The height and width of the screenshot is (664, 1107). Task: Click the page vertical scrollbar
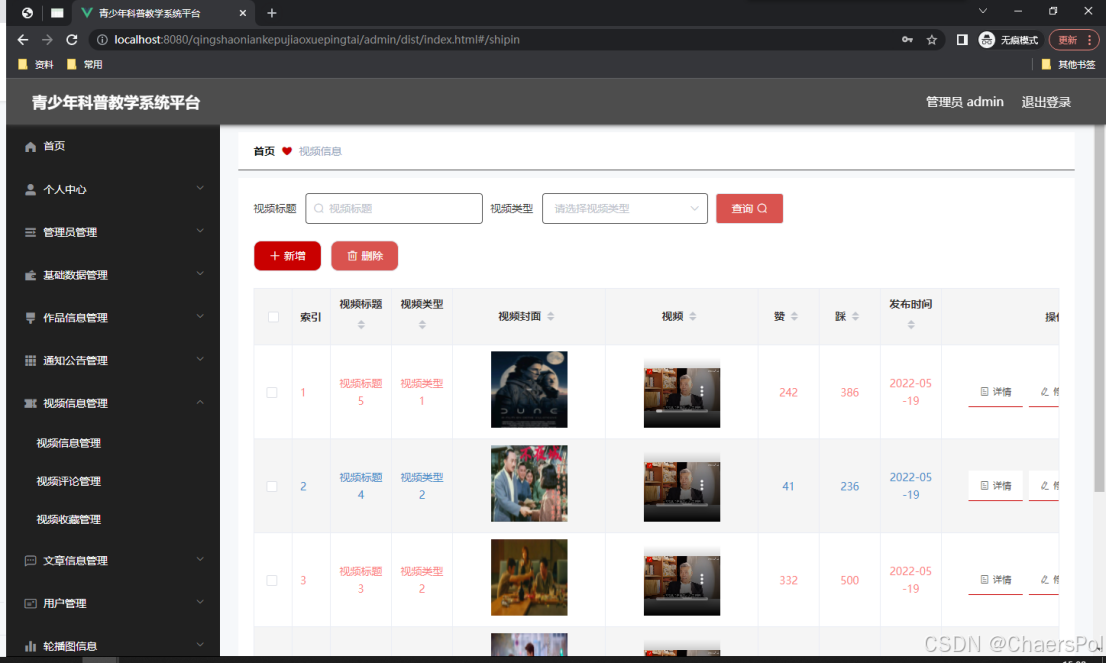pos(1099,310)
